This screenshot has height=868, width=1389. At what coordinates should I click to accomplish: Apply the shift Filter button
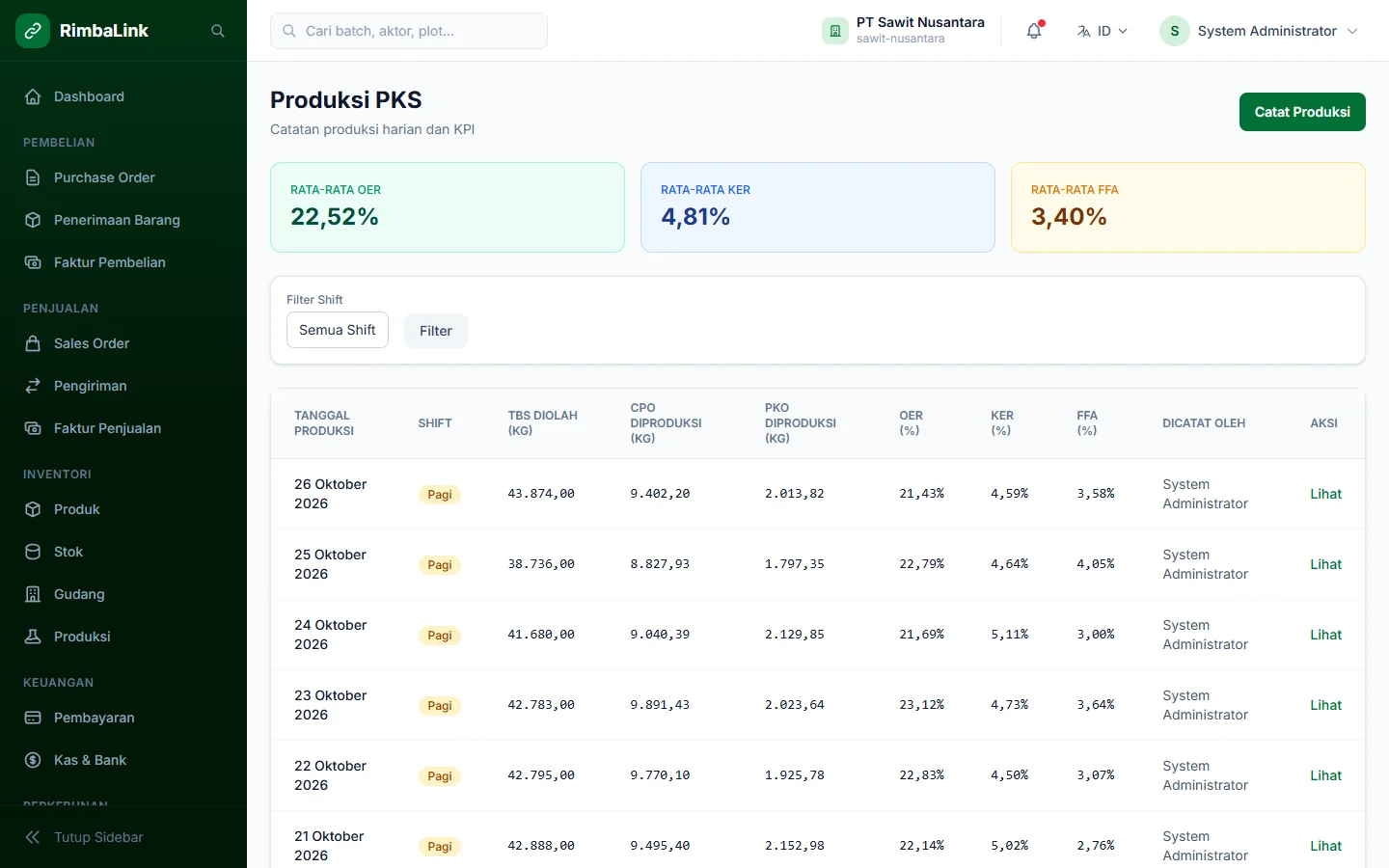point(436,331)
